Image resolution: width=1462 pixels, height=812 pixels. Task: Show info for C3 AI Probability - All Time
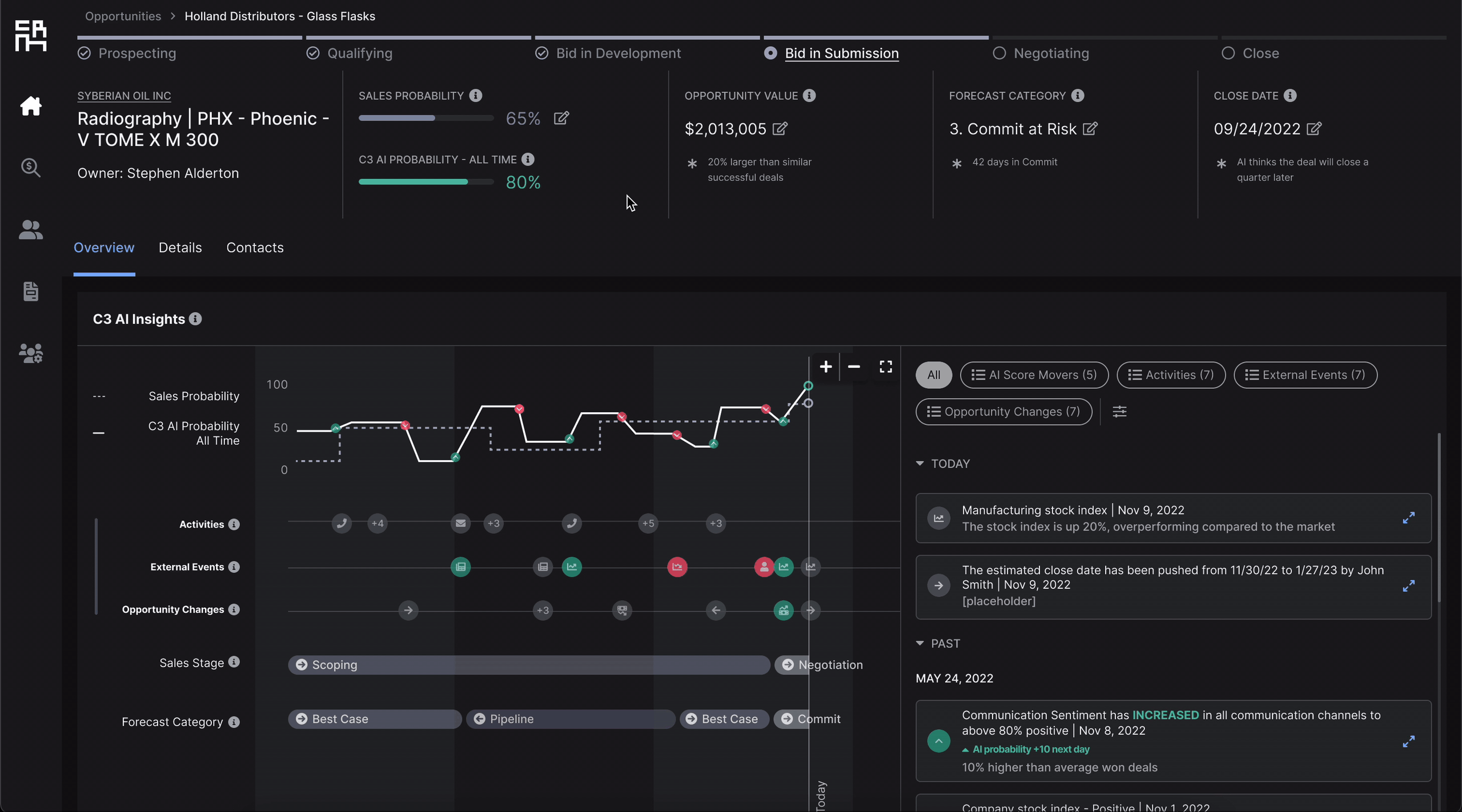pyautogui.click(x=528, y=159)
